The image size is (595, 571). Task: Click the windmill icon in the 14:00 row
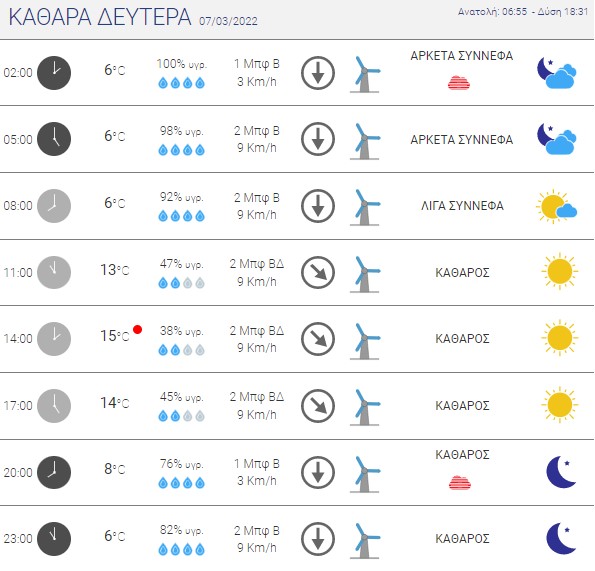tap(365, 341)
